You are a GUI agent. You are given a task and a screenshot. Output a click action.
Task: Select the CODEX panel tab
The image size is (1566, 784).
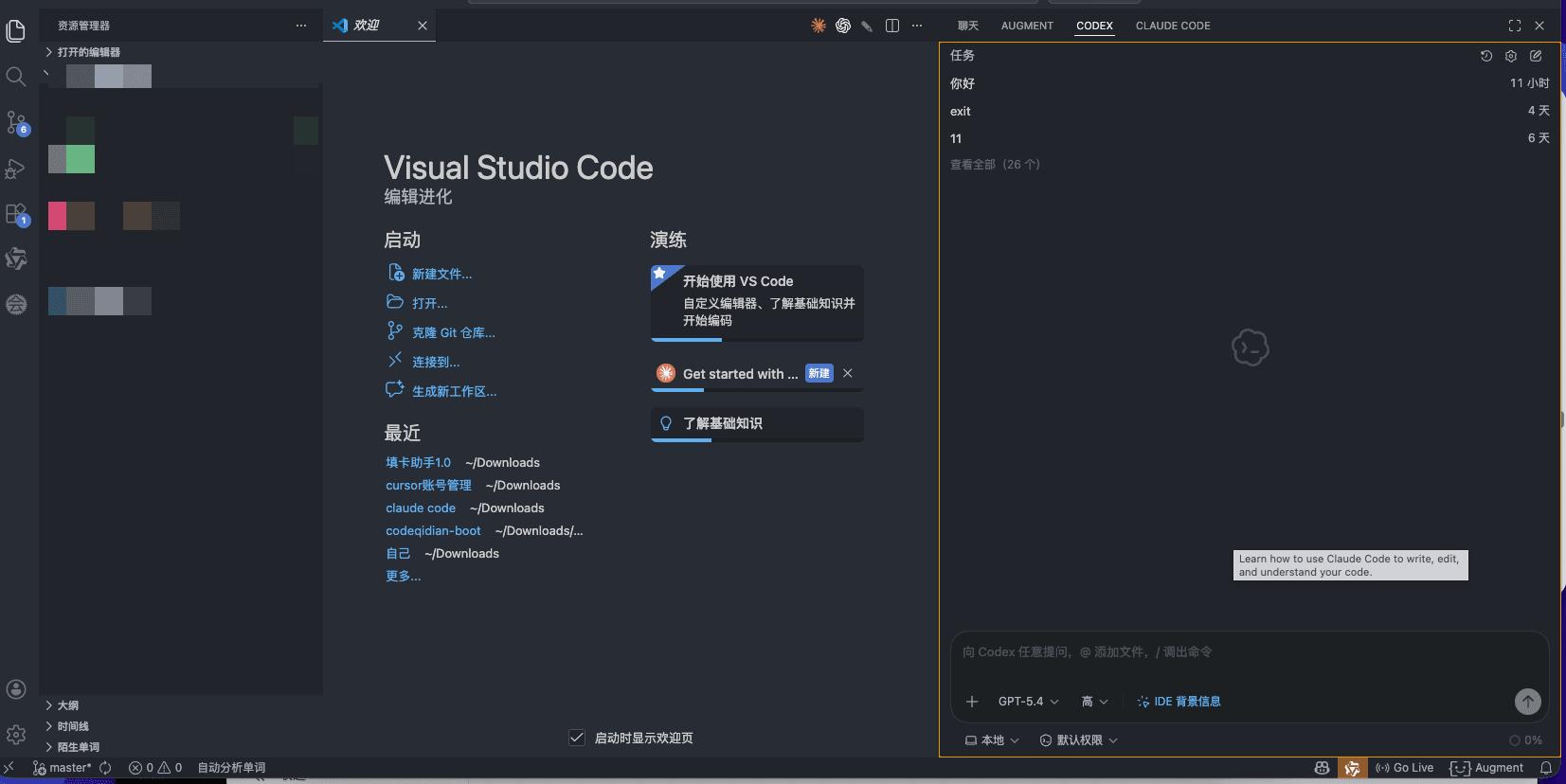click(x=1094, y=26)
